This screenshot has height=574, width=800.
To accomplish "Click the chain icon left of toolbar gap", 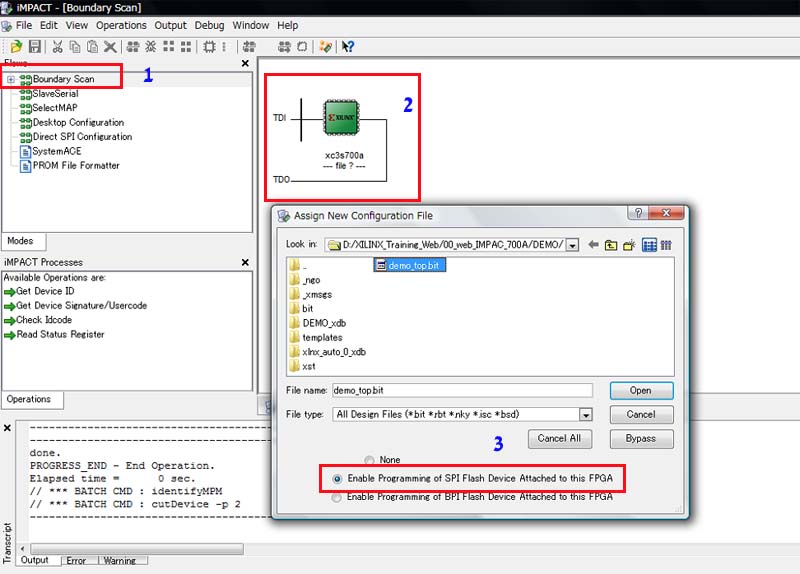I will click(249, 47).
